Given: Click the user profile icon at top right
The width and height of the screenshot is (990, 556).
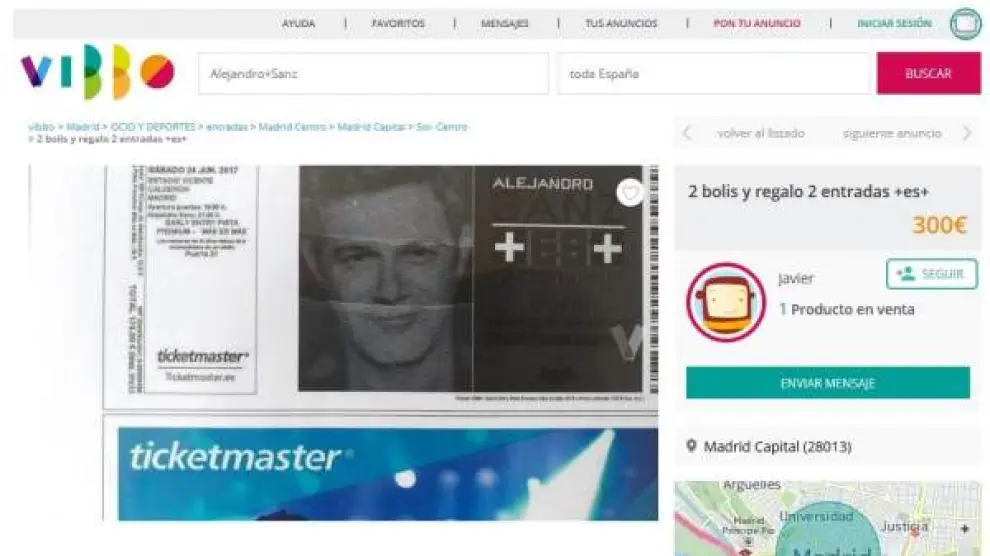Looking at the screenshot, I should coord(965,23).
